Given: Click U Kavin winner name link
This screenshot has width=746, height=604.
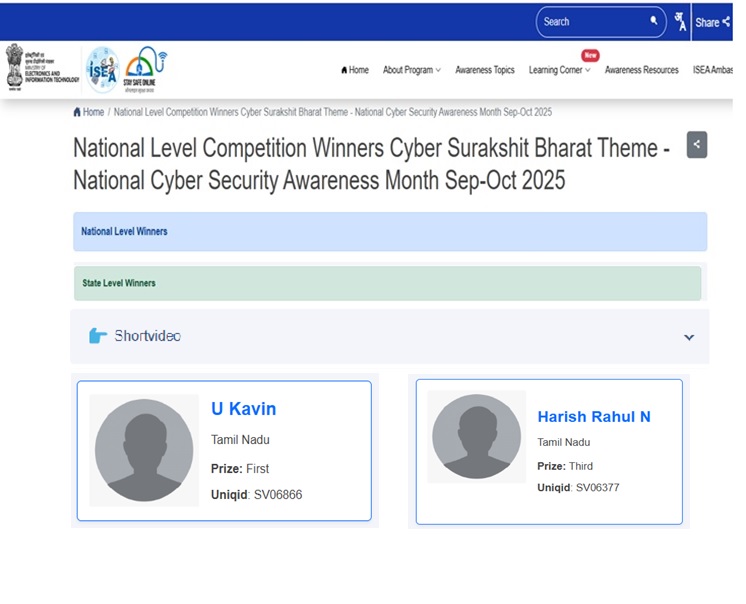Looking at the screenshot, I should [x=243, y=409].
